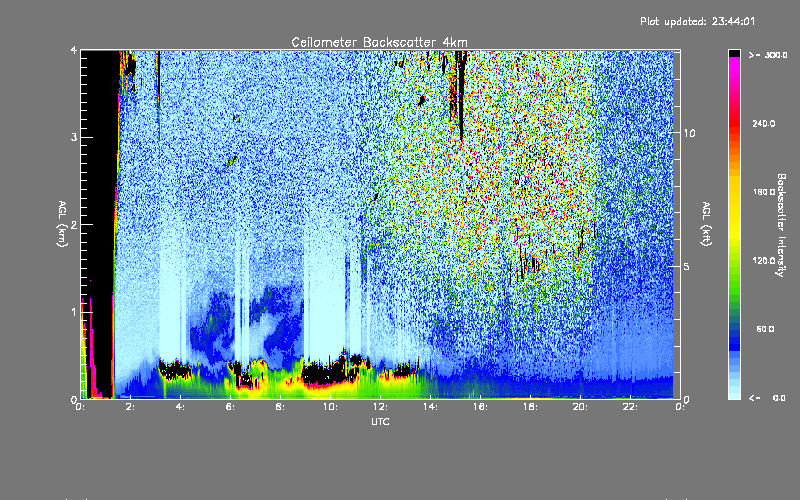Image resolution: width=800 pixels, height=500 pixels.
Task: Select the 'AGL (kft)' right axis label
Action: [x=707, y=224]
